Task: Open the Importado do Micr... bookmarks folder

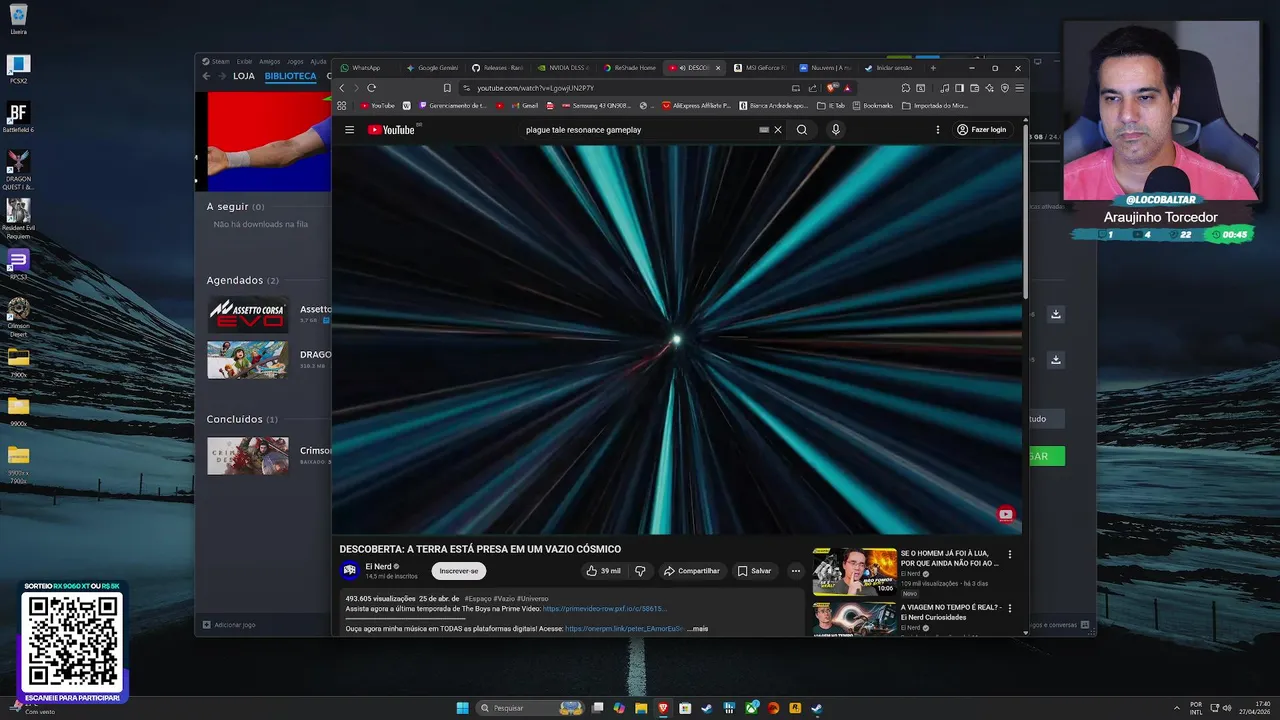Action: pyautogui.click(x=935, y=105)
